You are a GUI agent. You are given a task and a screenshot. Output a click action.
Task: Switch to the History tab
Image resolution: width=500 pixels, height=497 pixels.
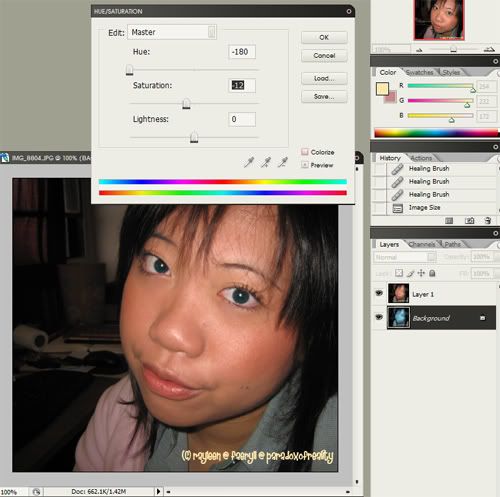click(x=390, y=158)
